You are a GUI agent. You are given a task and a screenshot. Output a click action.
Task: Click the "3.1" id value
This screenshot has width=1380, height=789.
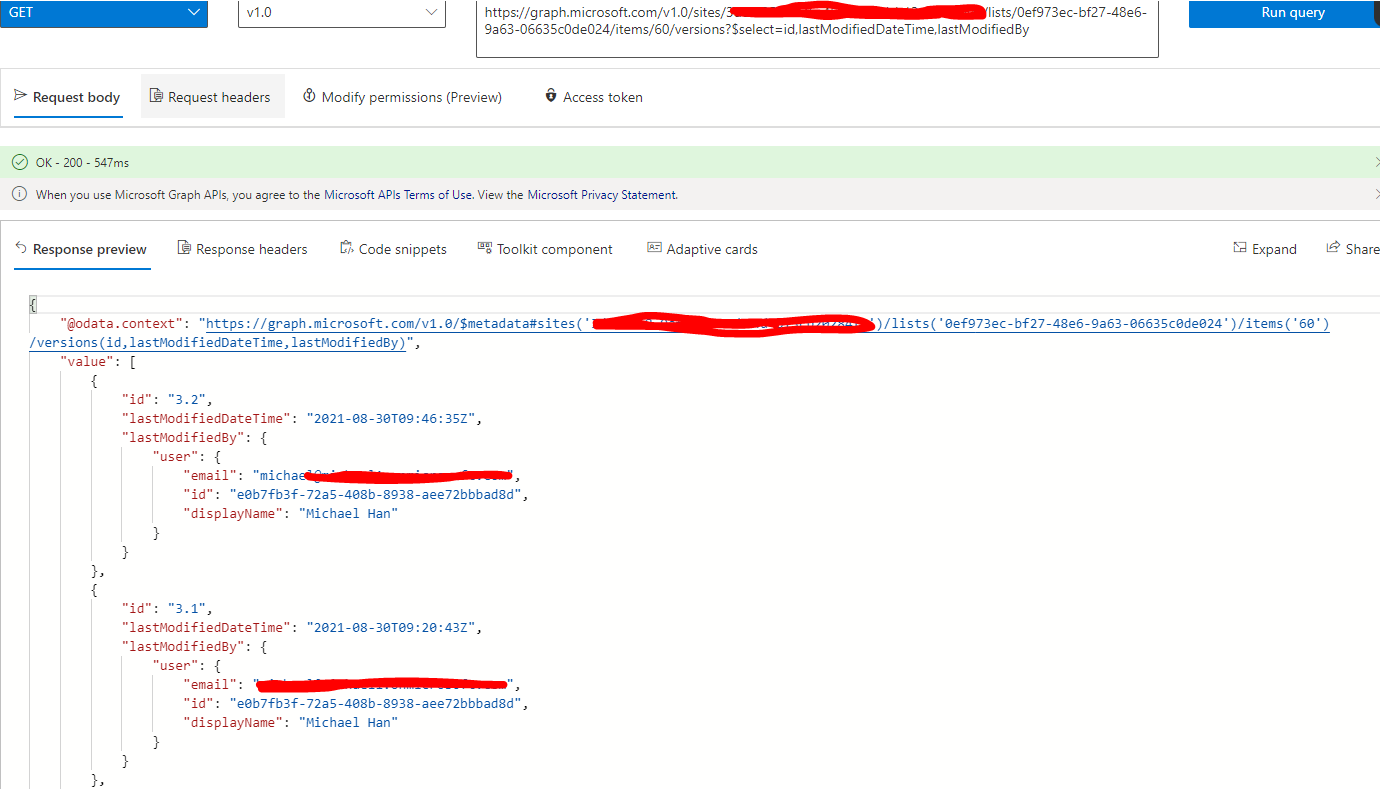(x=187, y=608)
